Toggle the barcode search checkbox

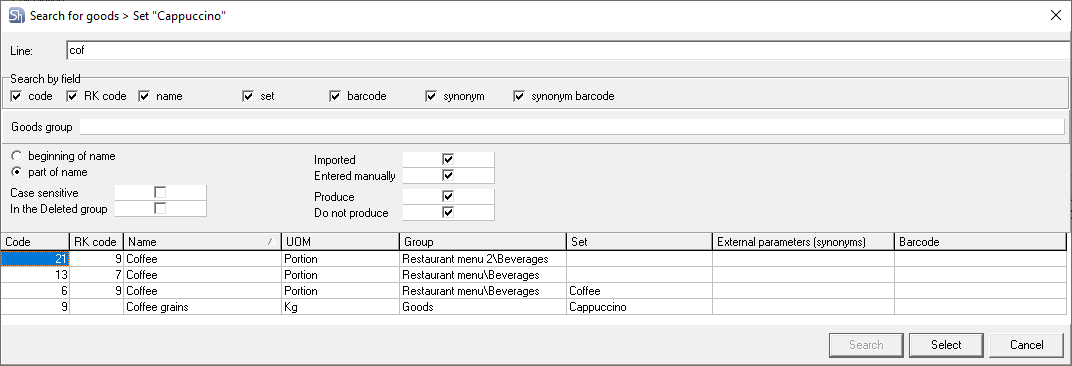coord(335,96)
